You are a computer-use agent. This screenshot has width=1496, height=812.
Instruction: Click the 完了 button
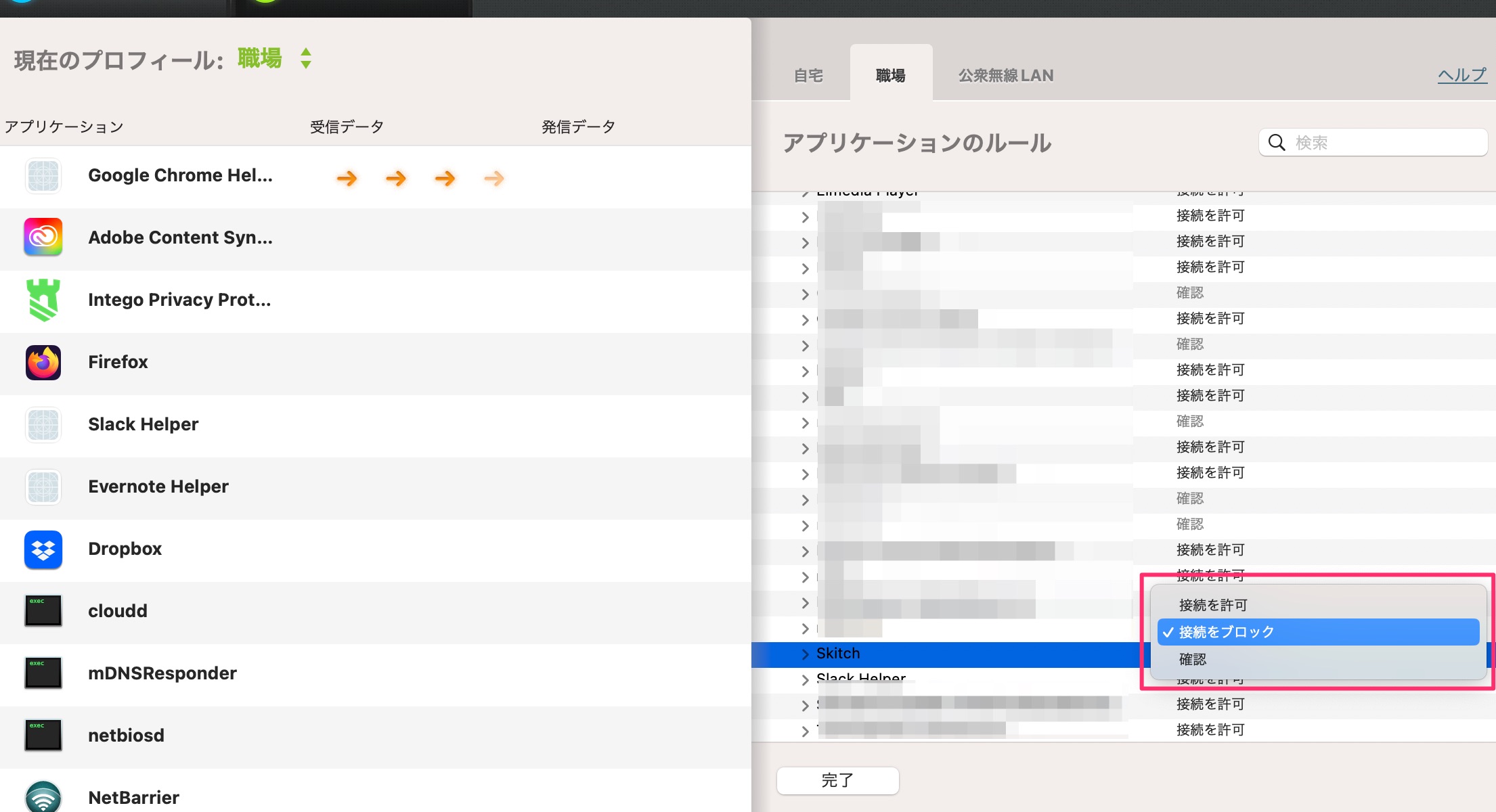point(838,780)
